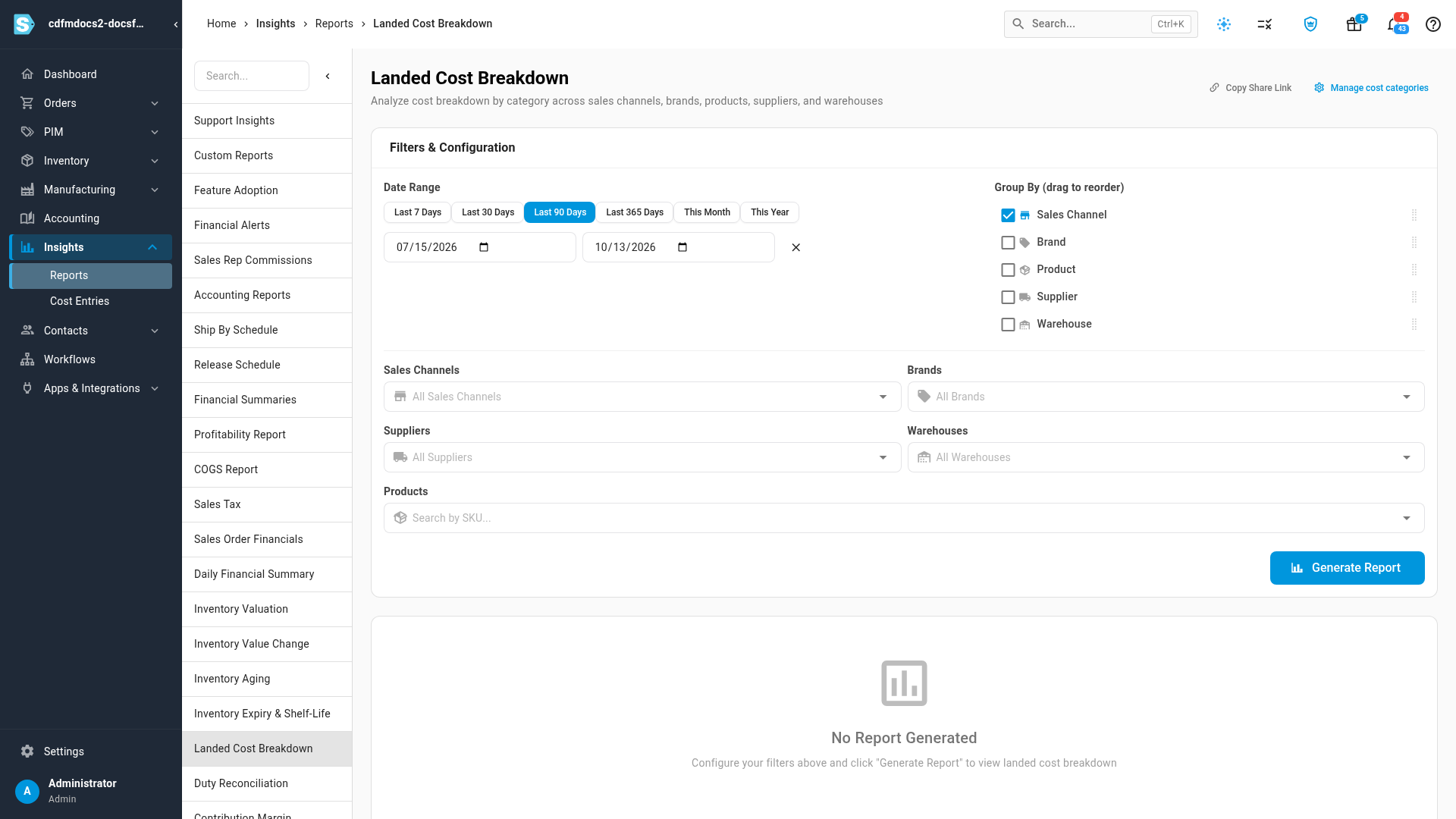Open notifications bell icon
This screenshot has height=819, width=1456.
coord(1394,24)
